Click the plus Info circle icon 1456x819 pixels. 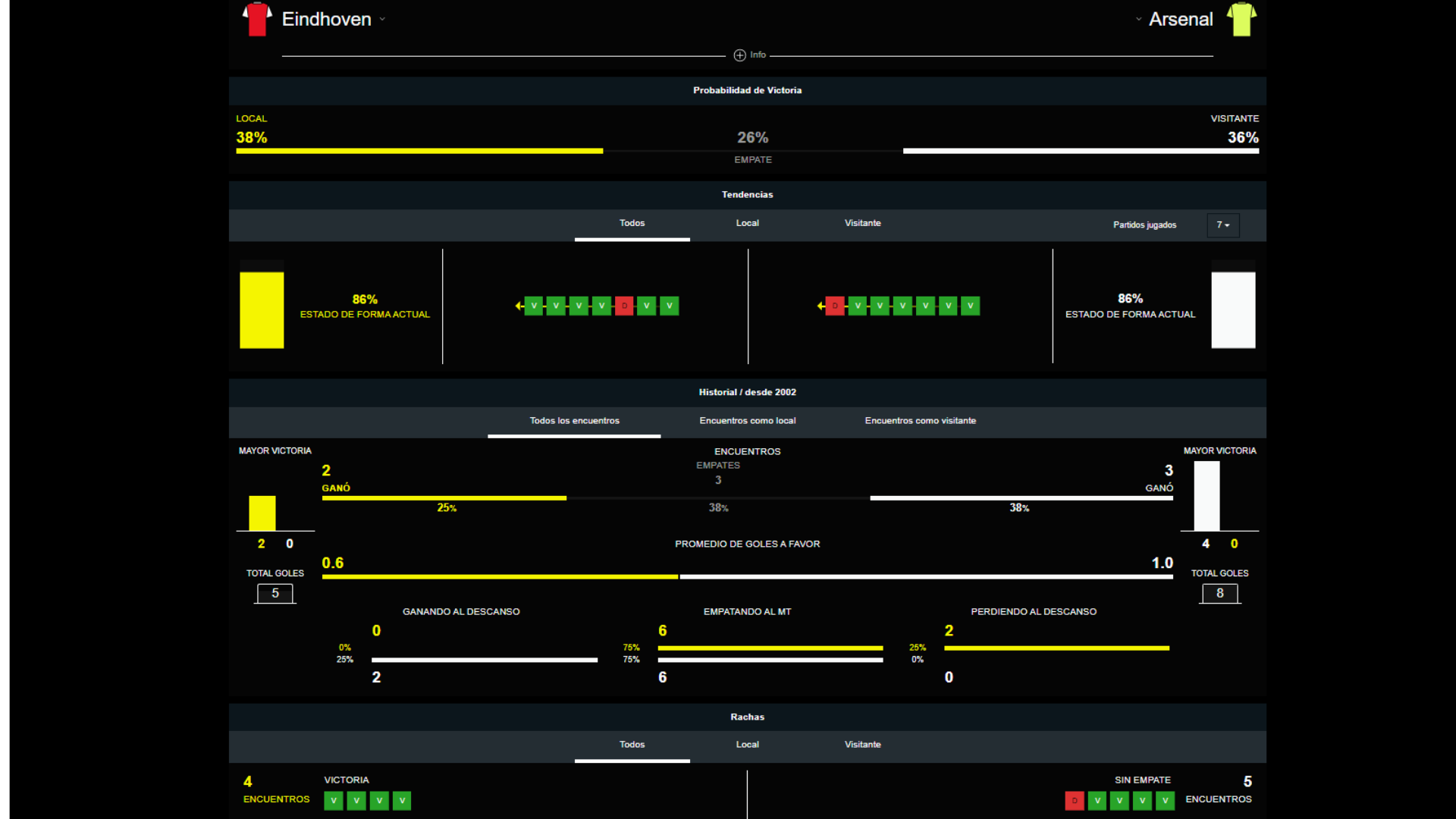(x=739, y=55)
